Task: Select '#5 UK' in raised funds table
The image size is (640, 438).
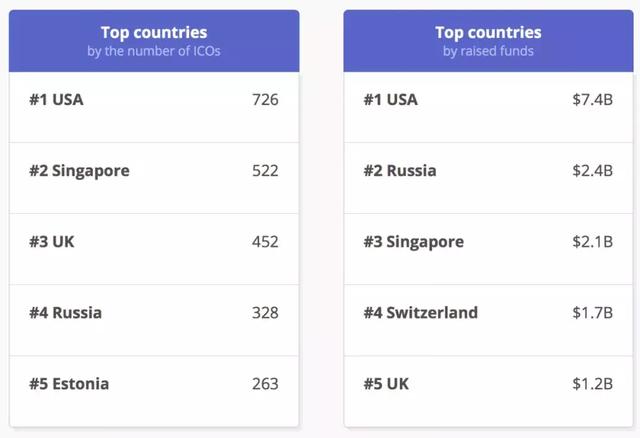Action: 488,391
